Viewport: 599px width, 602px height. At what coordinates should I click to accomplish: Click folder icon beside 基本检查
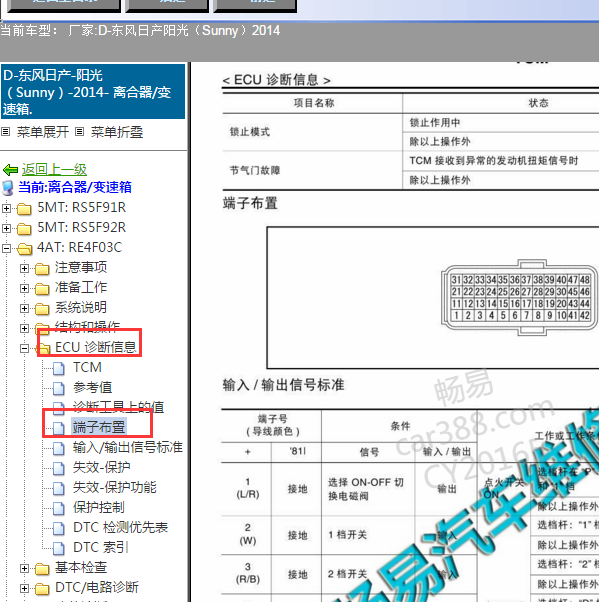pos(42,569)
